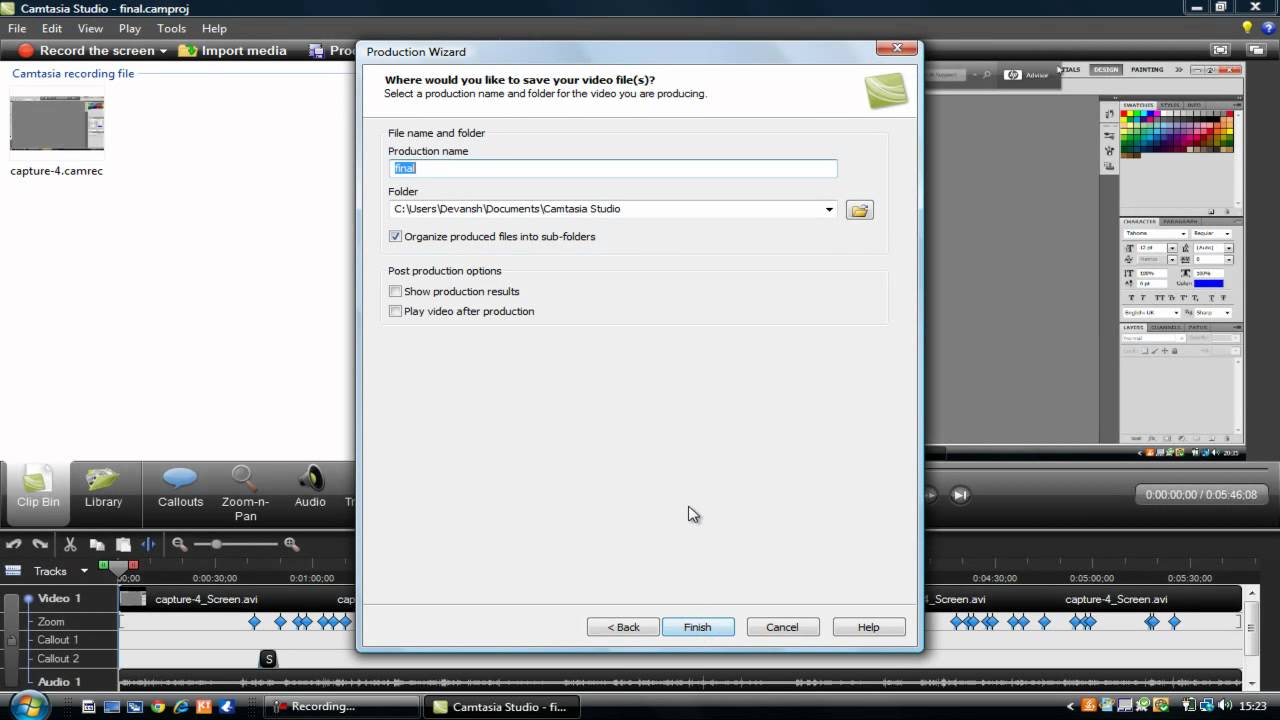Image resolution: width=1280 pixels, height=720 pixels.
Task: Click the Record the screen button
Action: coord(87,51)
